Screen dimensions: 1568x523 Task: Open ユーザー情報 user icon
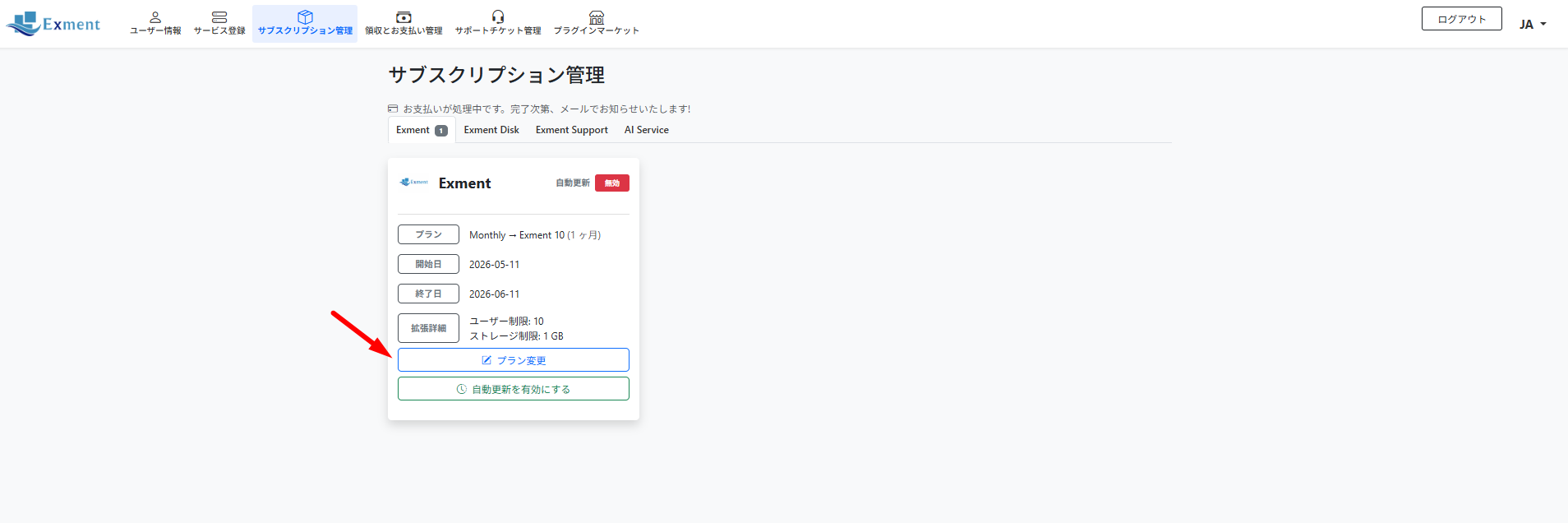(x=155, y=17)
